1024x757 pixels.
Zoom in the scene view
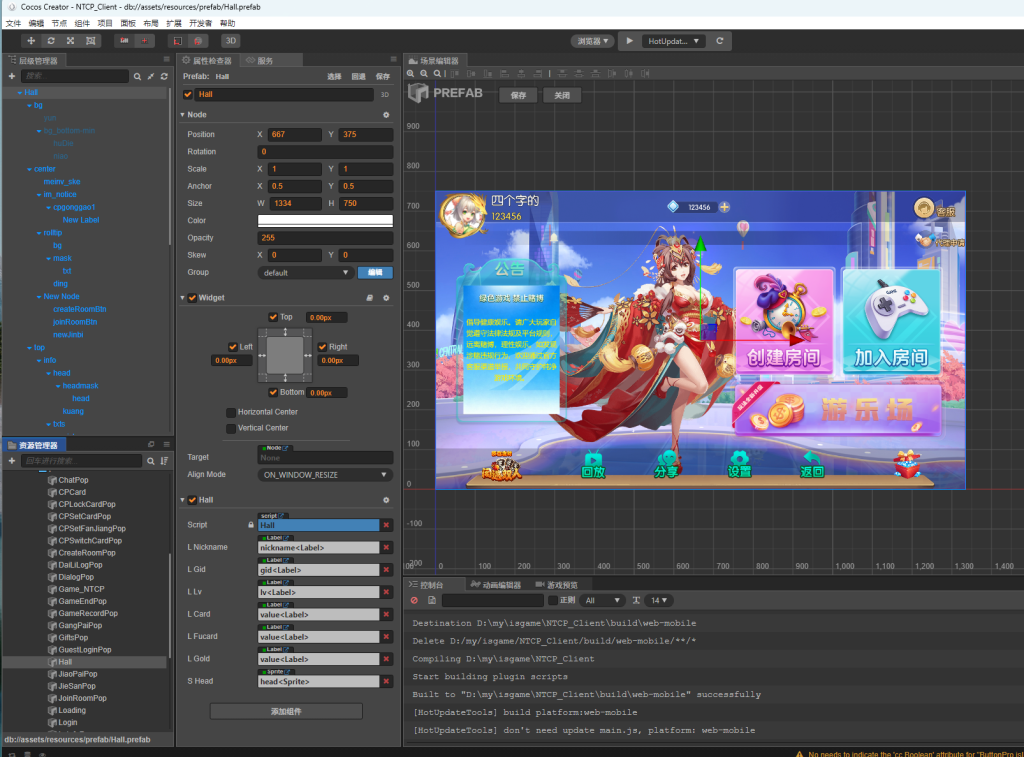tap(411, 74)
